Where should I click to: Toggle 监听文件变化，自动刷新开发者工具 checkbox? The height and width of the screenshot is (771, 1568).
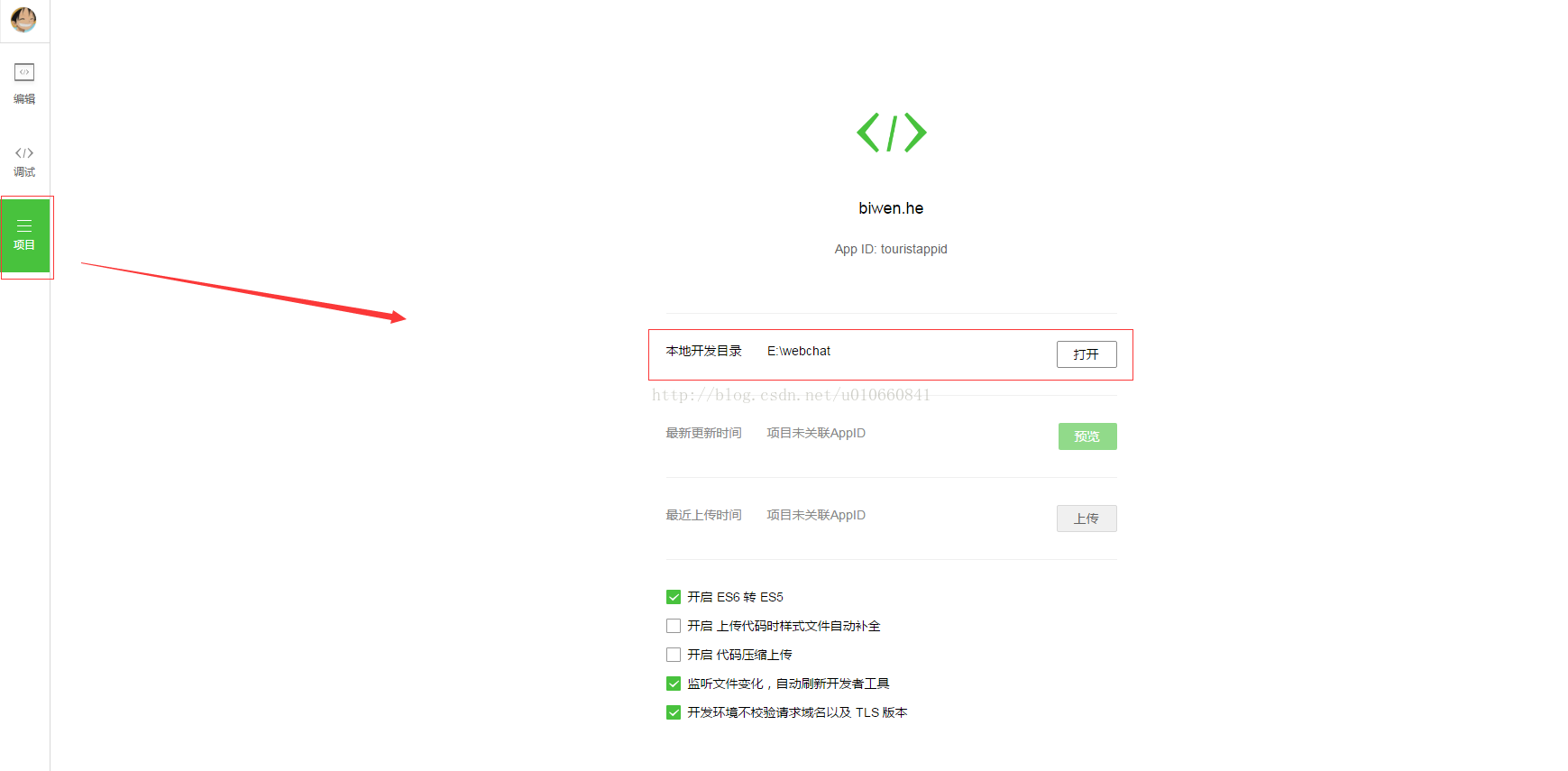(674, 684)
